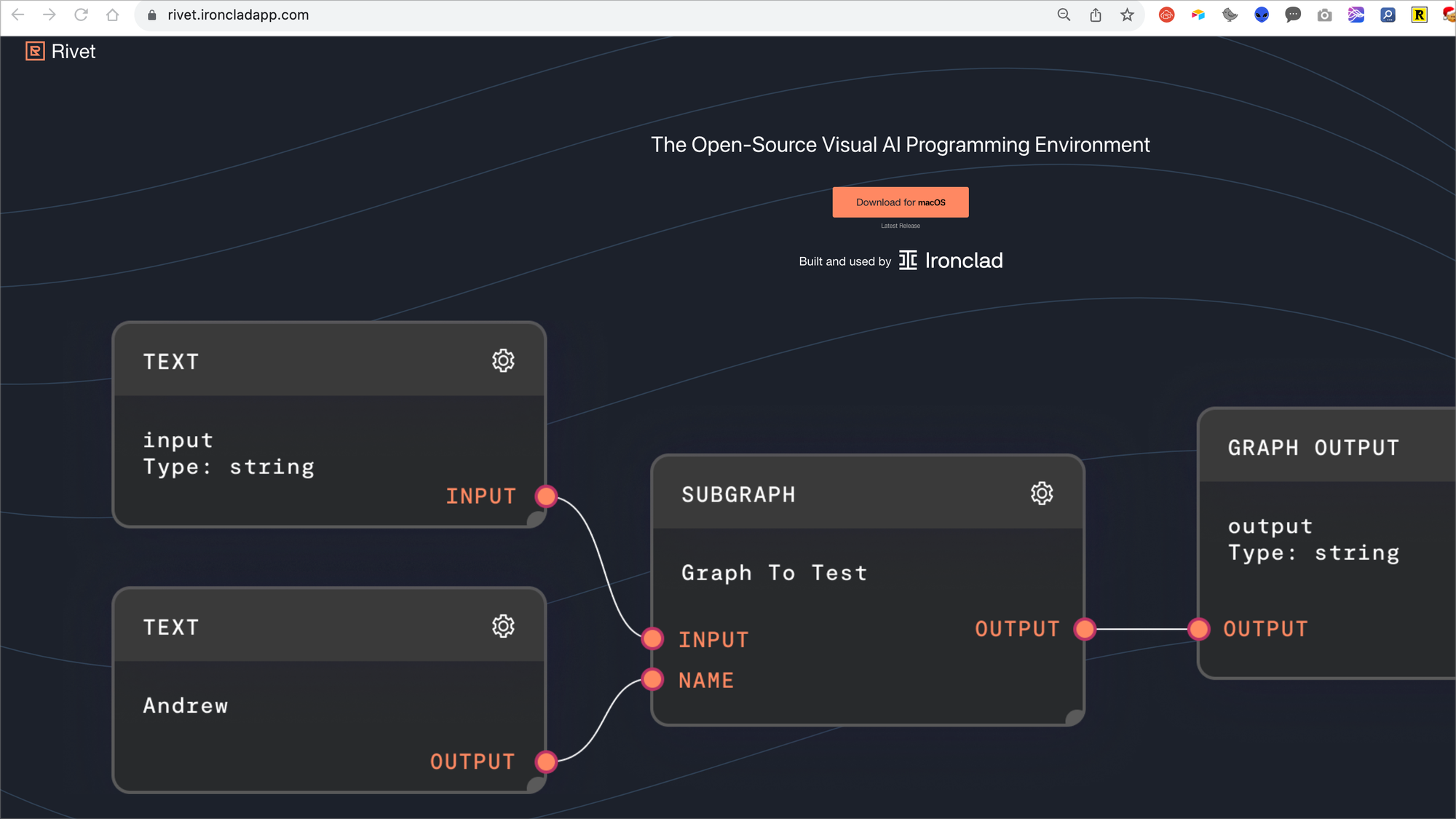Open settings gear on the input TEXT node
Viewport: 1456px width, 819px height.
point(503,360)
